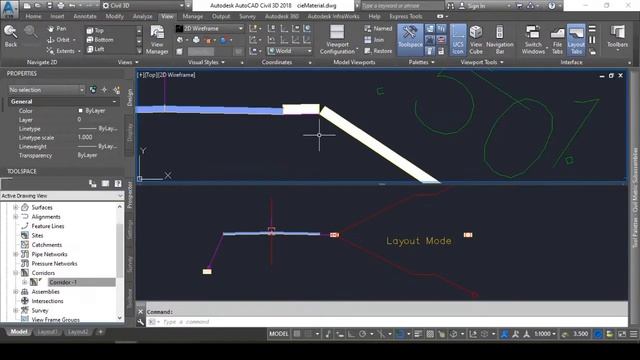Screen dimensions: 640x360
Task: Click Join viewports
Action: [x=374, y=40]
